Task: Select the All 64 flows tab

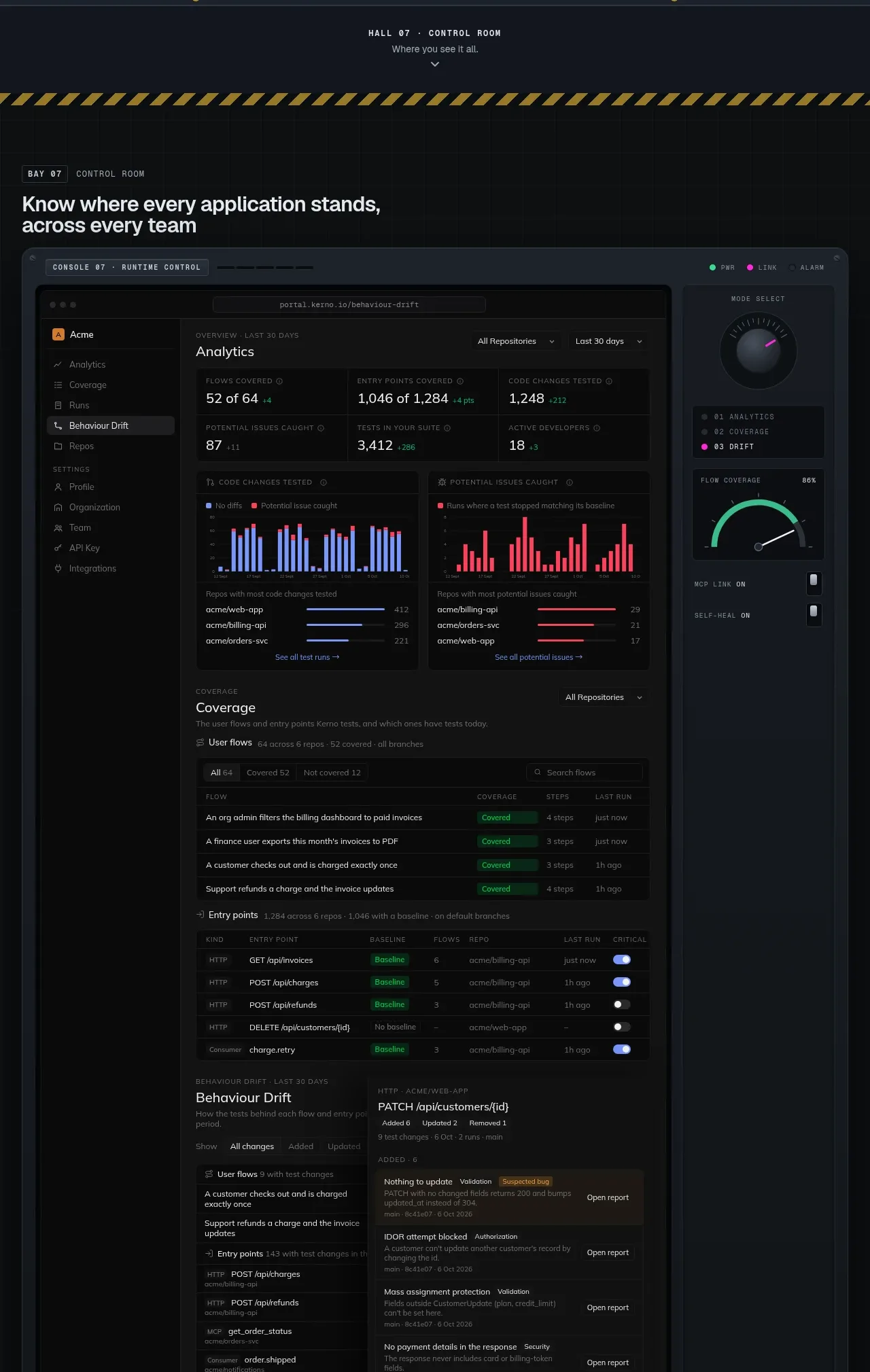Action: click(222, 773)
